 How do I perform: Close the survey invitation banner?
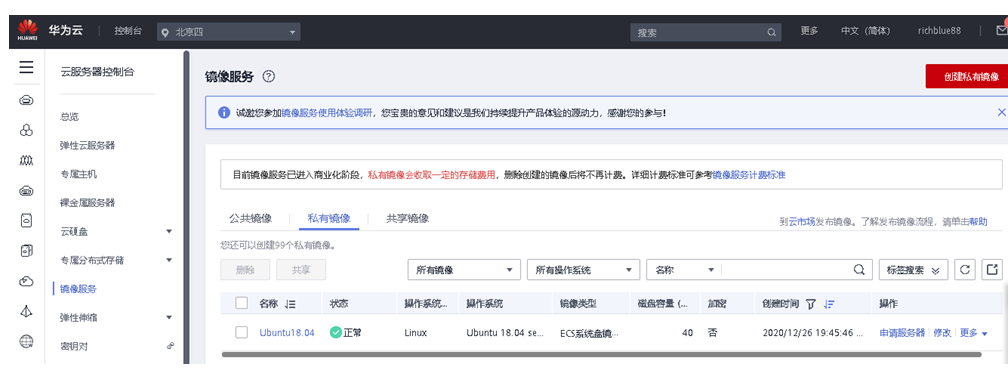(x=1001, y=113)
